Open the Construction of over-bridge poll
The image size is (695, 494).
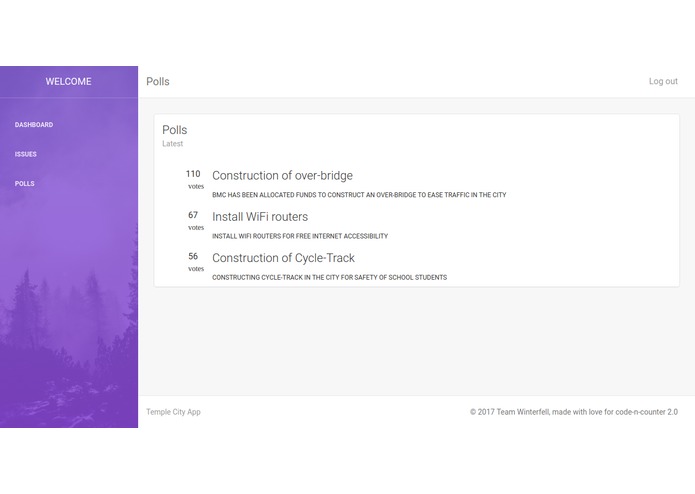(282, 175)
